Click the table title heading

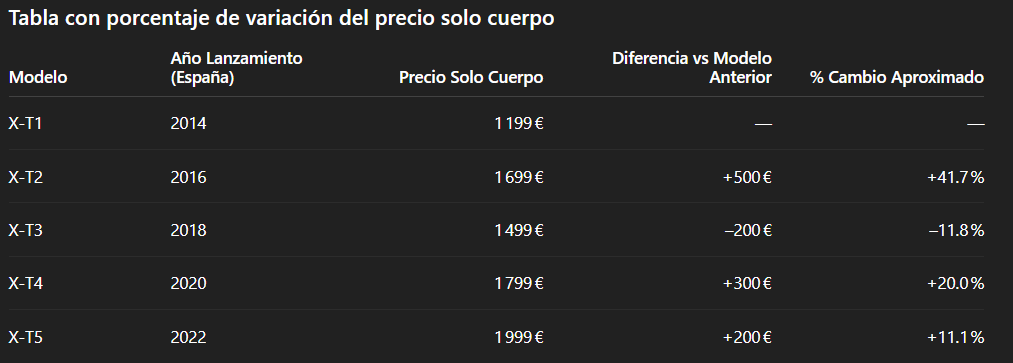[281, 18]
